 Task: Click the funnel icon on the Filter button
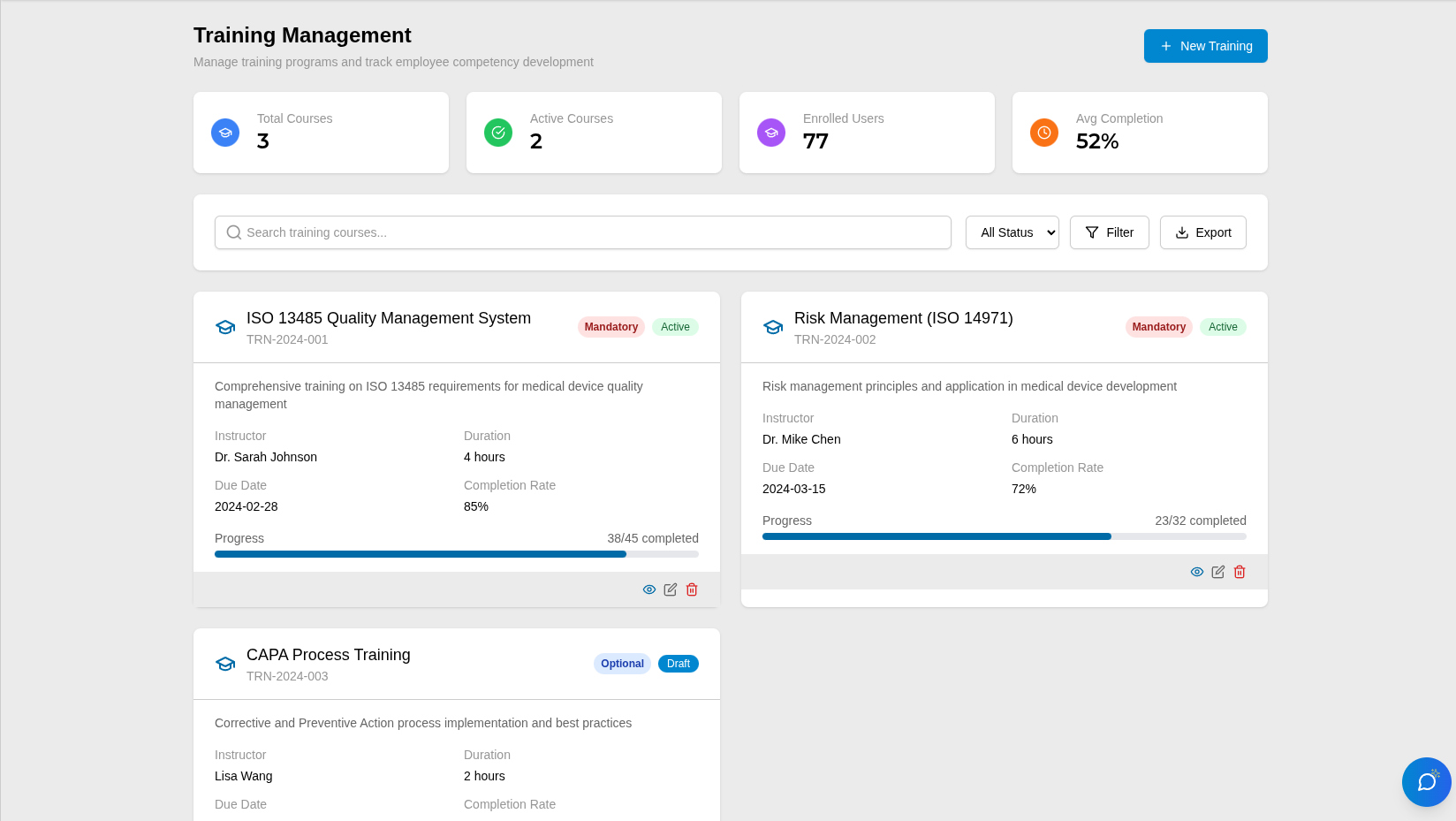(1092, 232)
